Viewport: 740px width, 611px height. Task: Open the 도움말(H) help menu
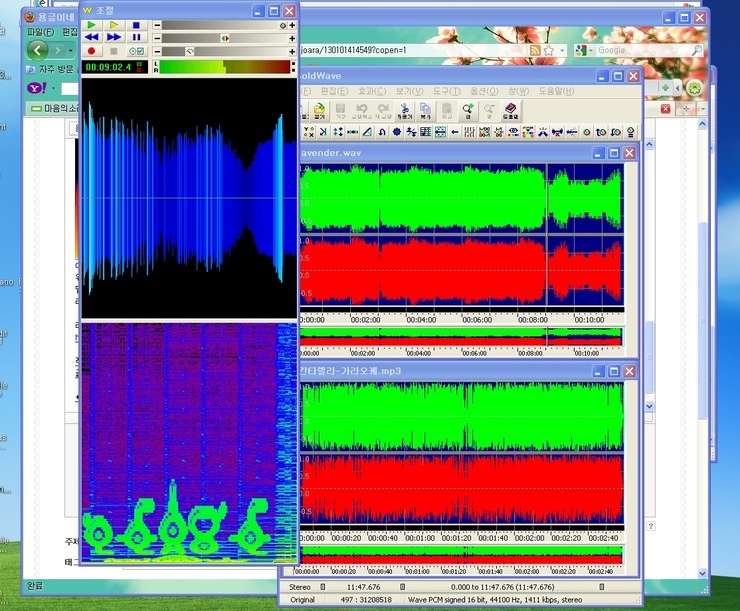pyautogui.click(x=556, y=91)
